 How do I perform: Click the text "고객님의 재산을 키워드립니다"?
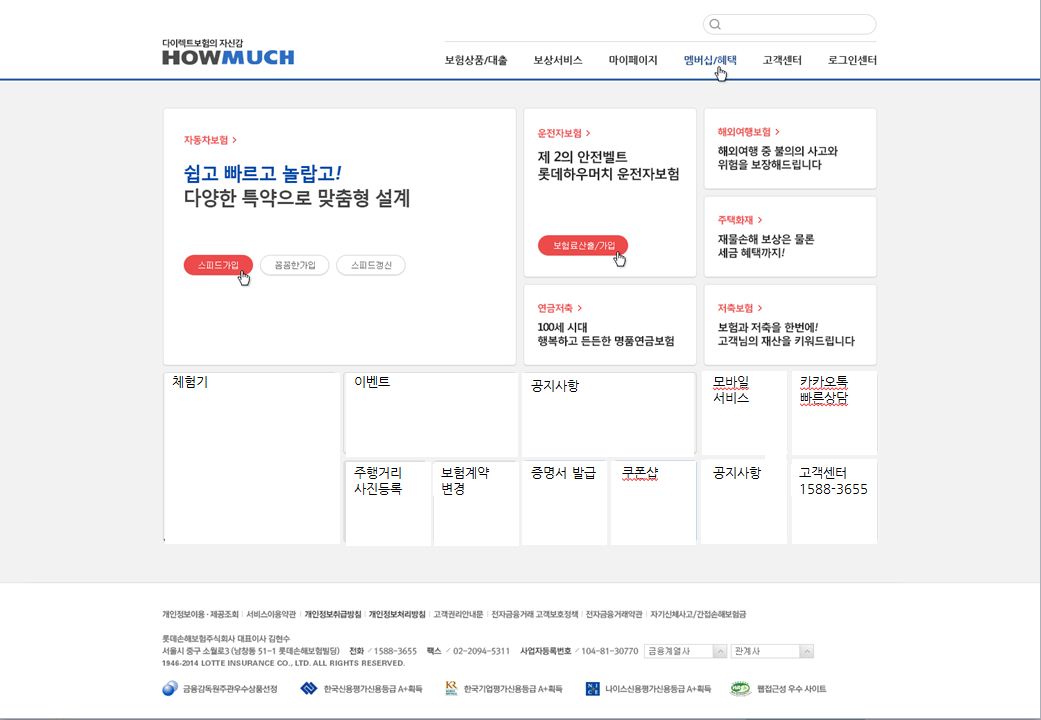click(786, 341)
